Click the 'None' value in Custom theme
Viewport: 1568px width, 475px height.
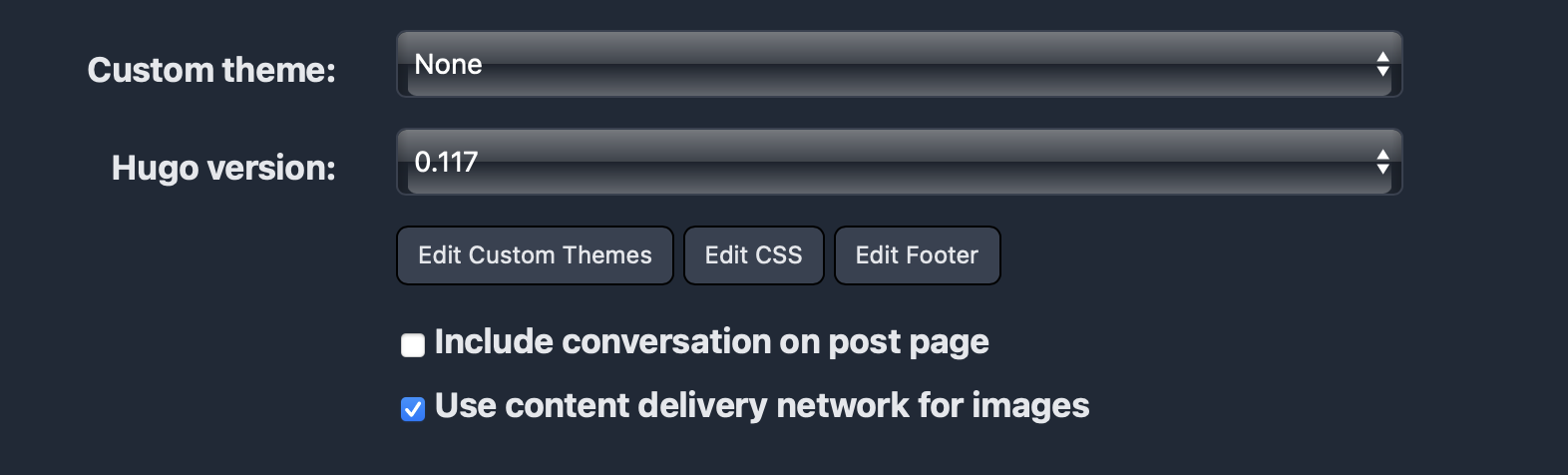(x=448, y=64)
